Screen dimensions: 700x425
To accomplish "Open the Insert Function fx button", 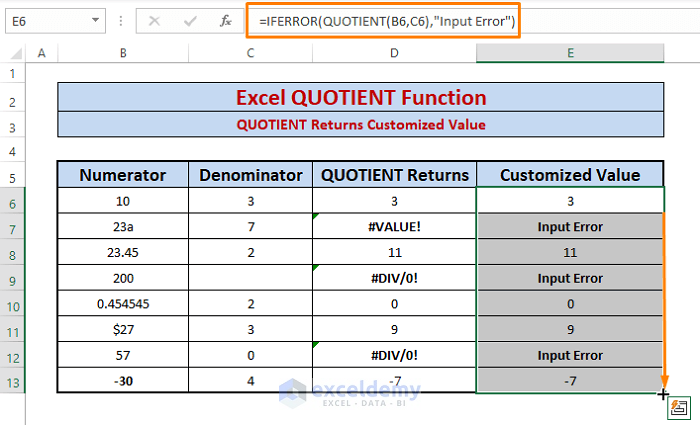I will (225, 21).
